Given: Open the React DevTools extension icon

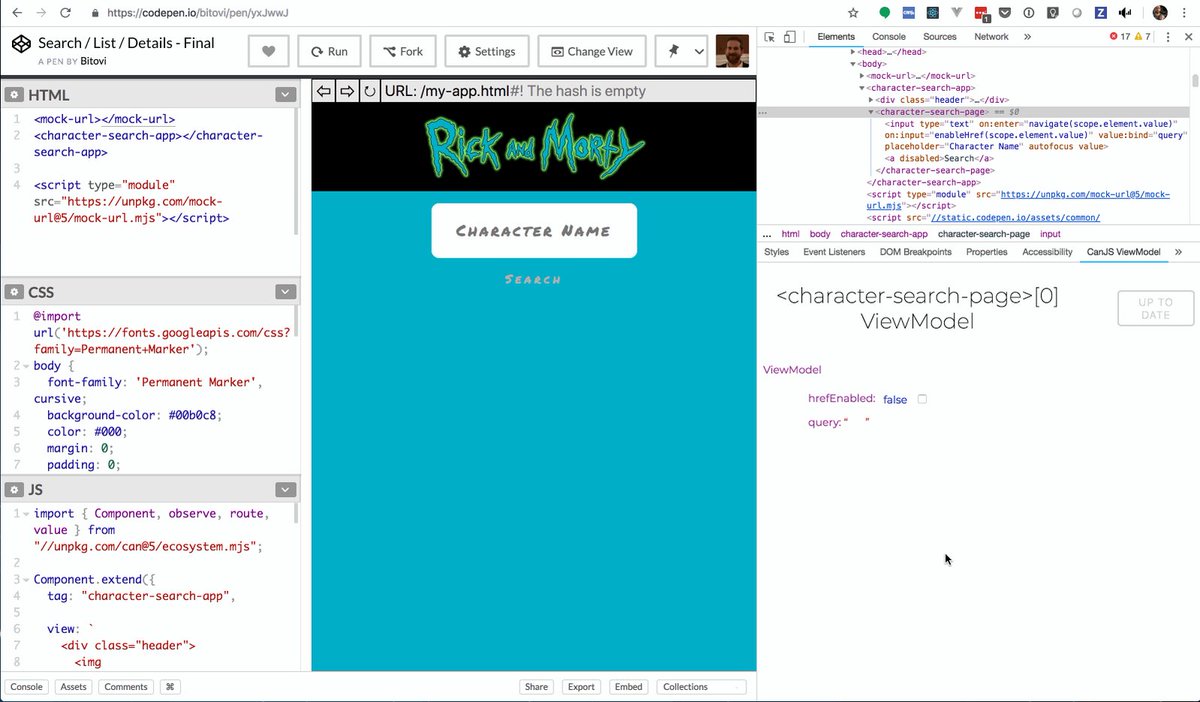Looking at the screenshot, I should (x=933, y=13).
